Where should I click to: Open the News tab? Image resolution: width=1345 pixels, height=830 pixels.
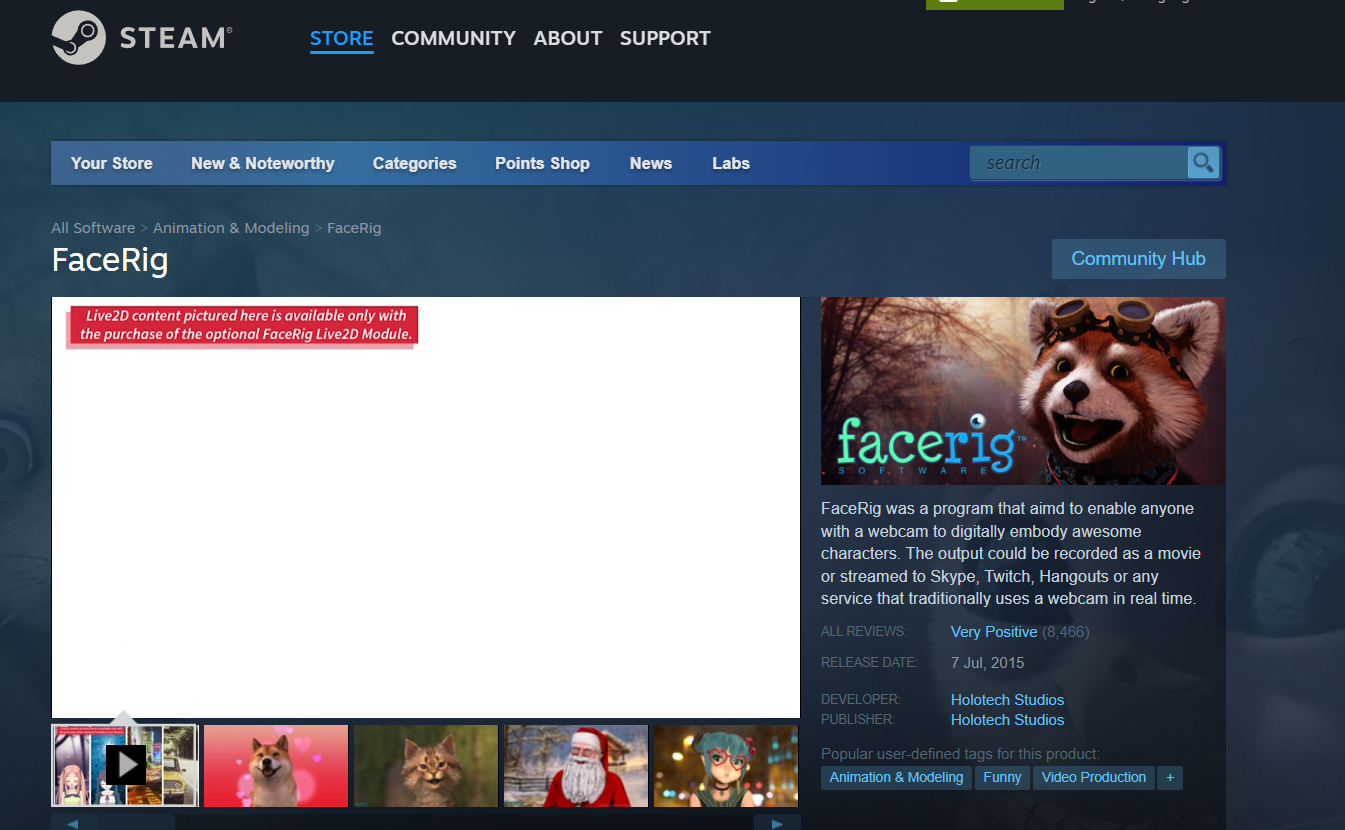click(x=651, y=163)
